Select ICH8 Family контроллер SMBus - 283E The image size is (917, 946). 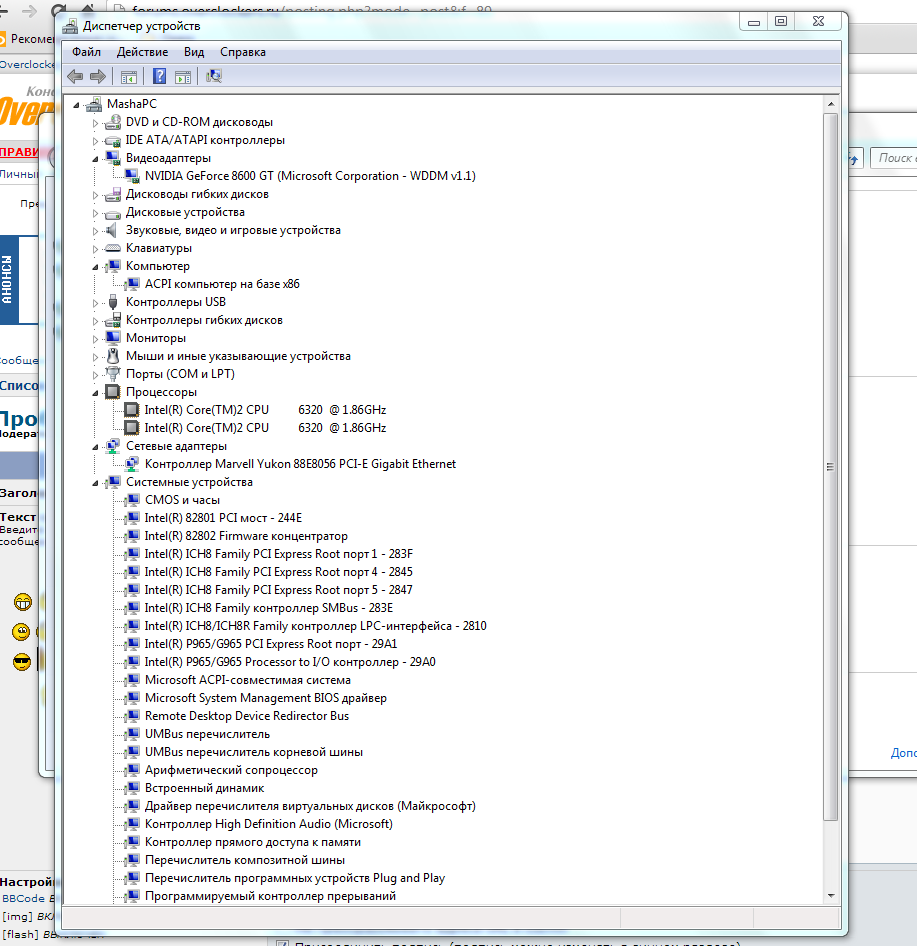coord(268,608)
